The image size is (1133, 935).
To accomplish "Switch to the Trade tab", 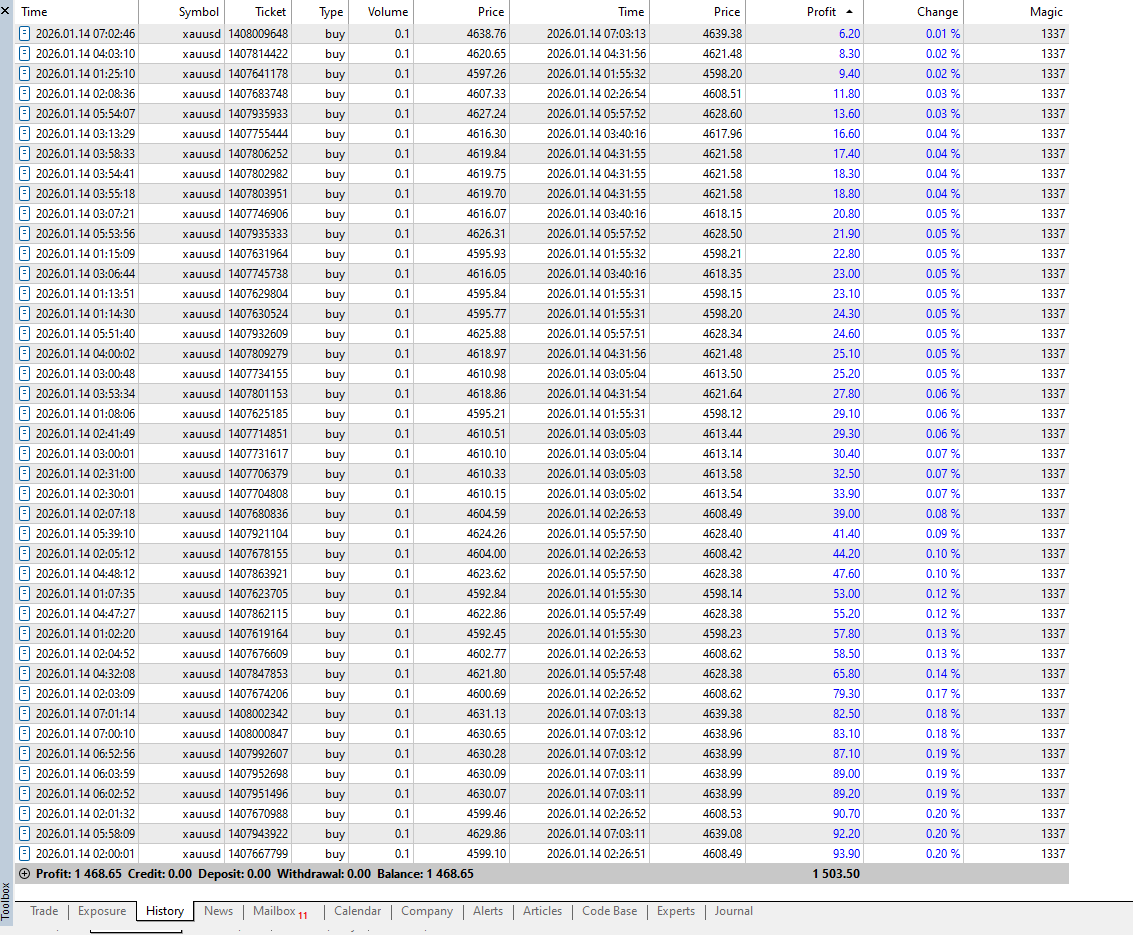I will coord(44,911).
